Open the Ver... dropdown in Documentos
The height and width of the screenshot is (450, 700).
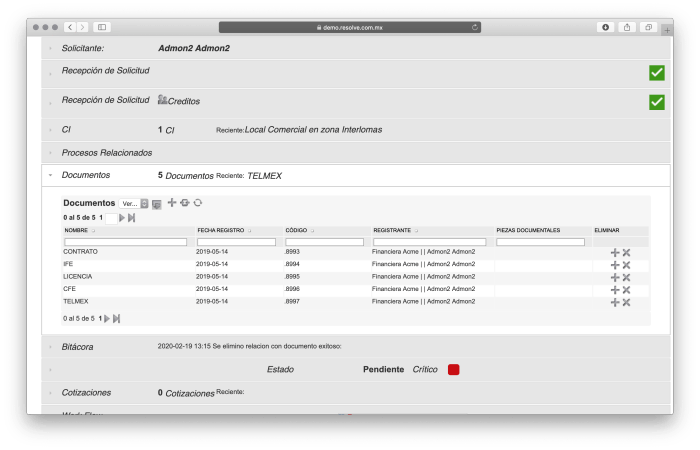coord(134,204)
